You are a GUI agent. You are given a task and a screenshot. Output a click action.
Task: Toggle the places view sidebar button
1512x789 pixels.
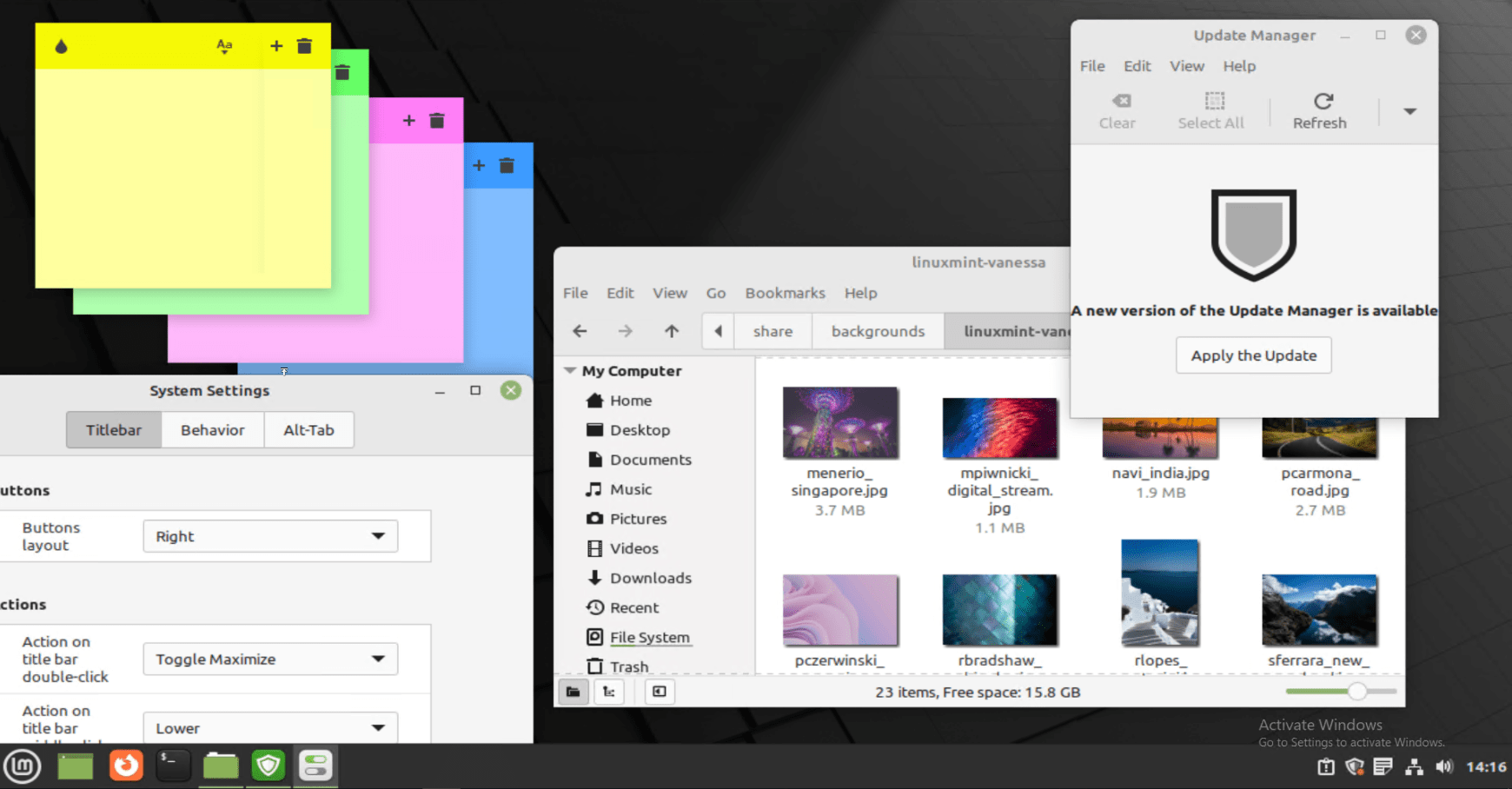(574, 692)
